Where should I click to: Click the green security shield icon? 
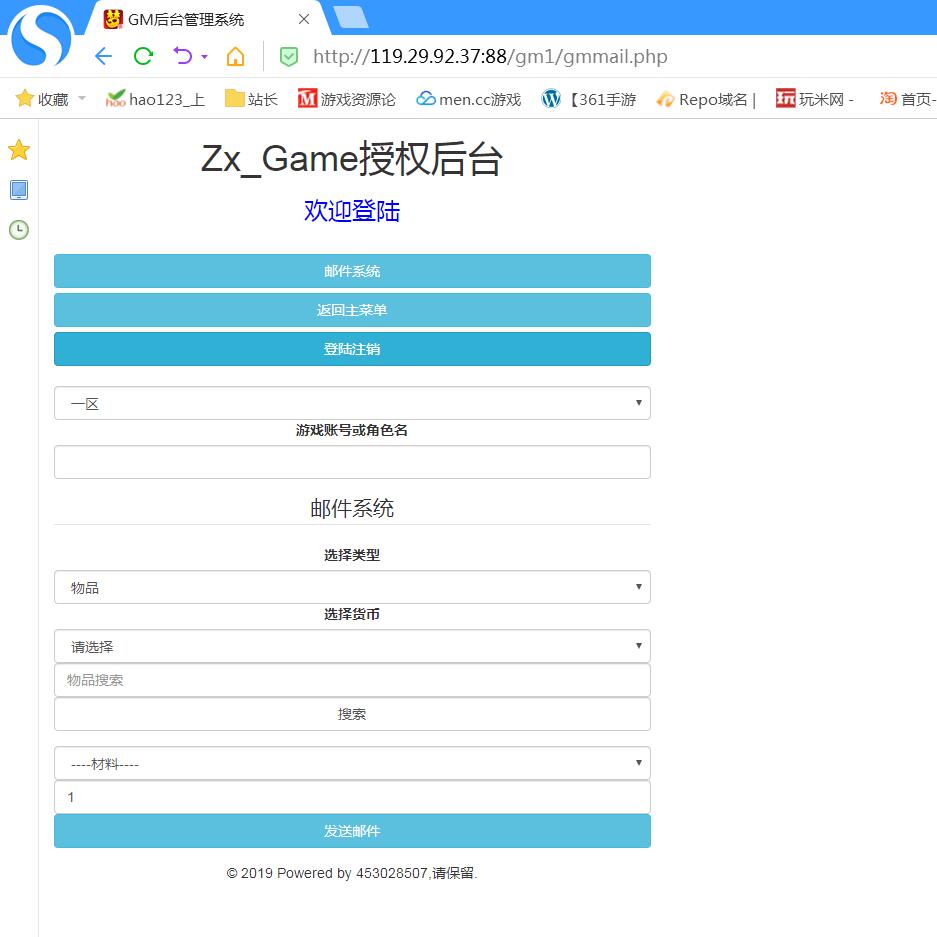coord(288,57)
